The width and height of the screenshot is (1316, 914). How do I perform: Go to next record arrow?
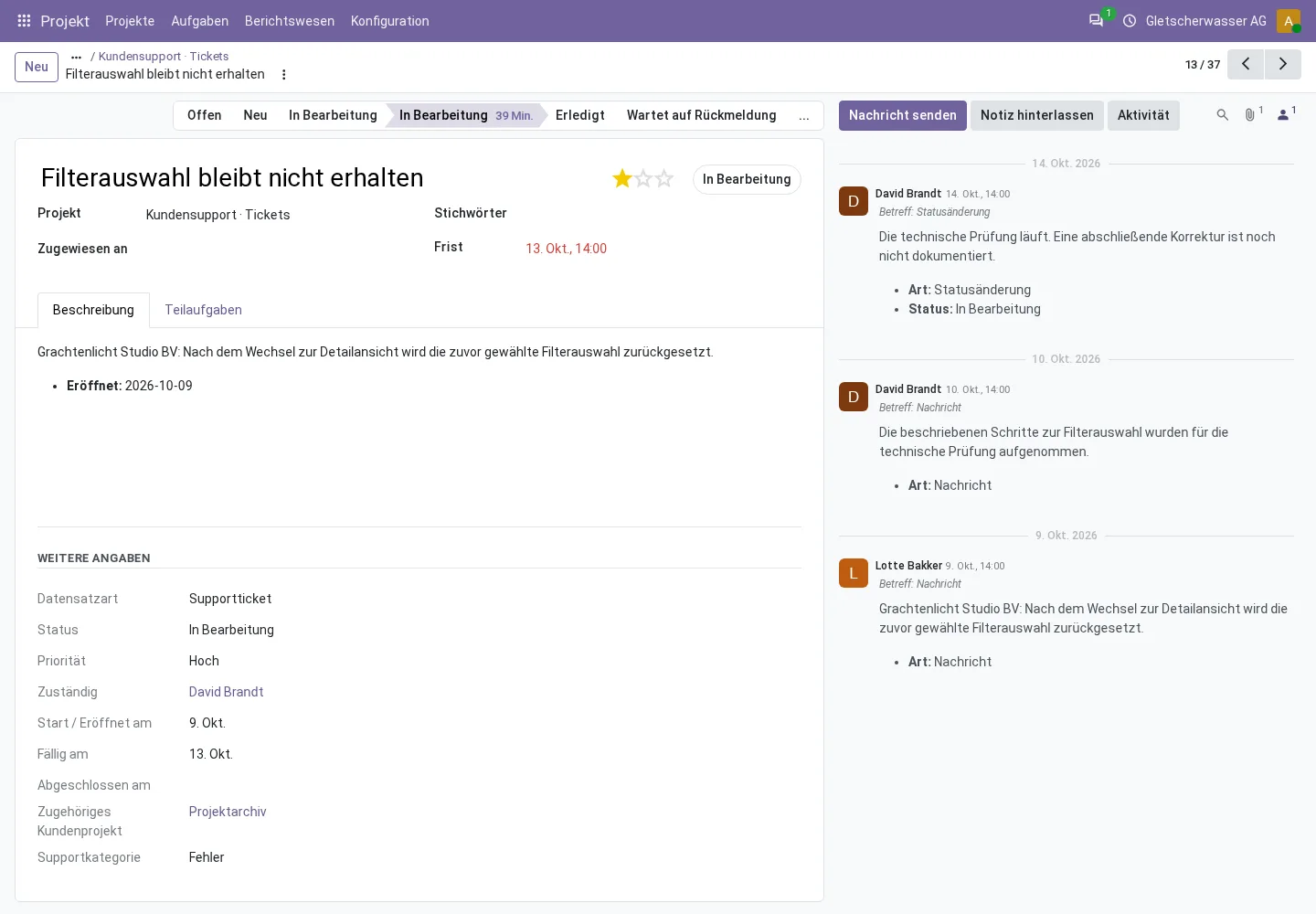1283,64
